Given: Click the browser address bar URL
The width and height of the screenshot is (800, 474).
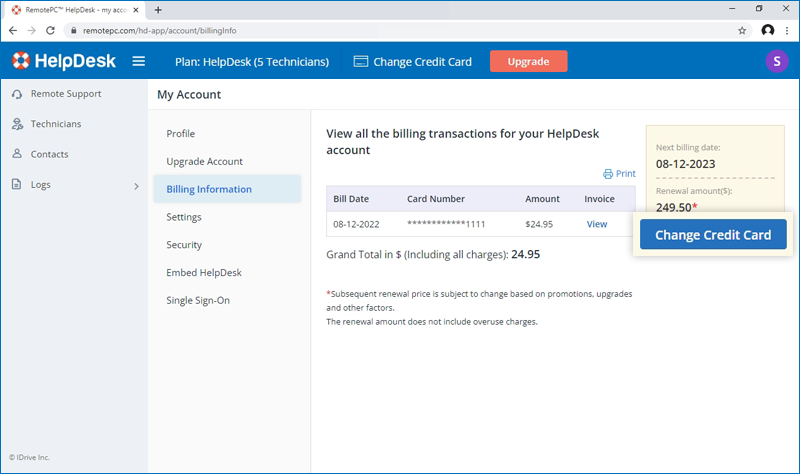Looking at the screenshot, I should 159,31.
